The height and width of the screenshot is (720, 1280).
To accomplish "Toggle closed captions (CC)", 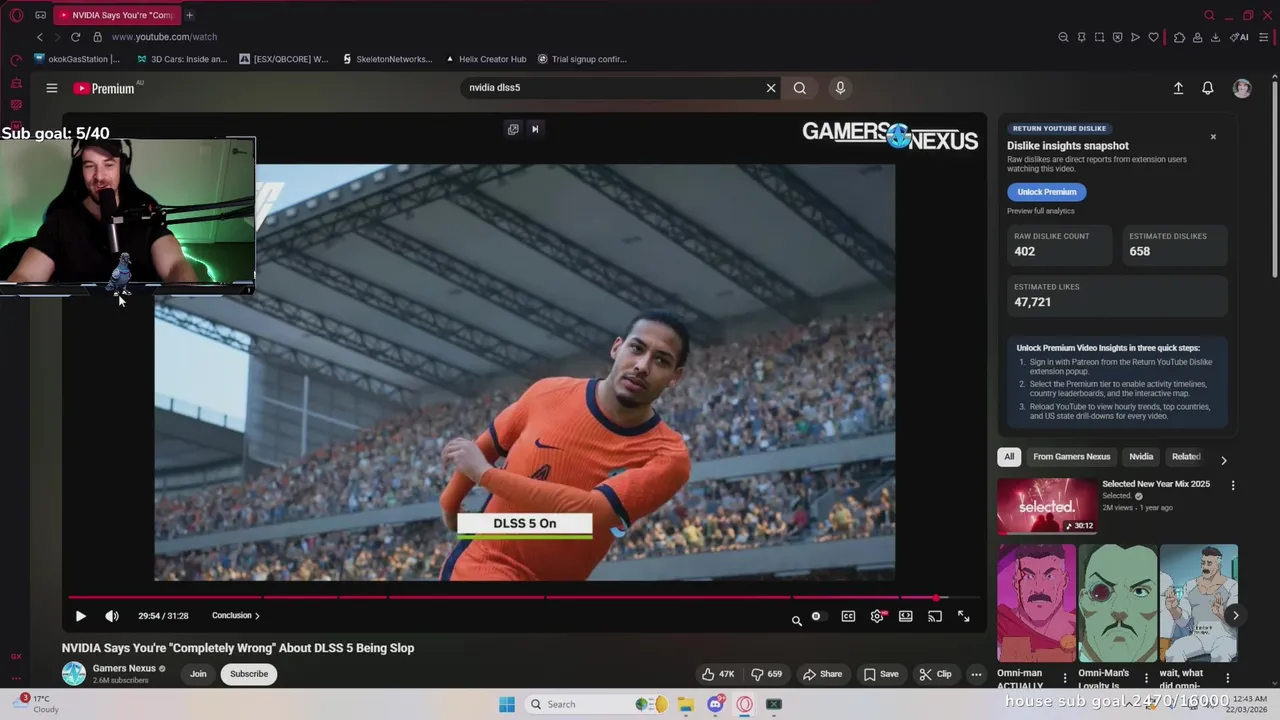I will point(848,616).
